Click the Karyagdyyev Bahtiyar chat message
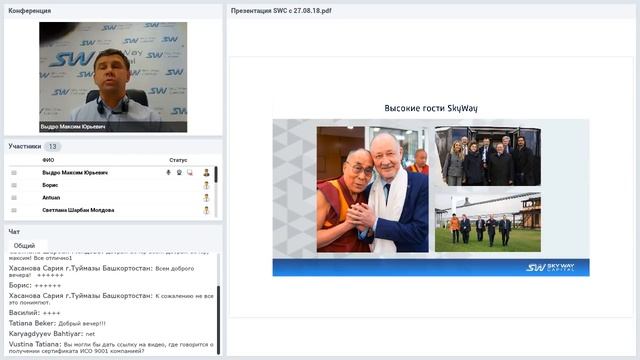Viewport: 640px width, 360px height. click(52, 334)
